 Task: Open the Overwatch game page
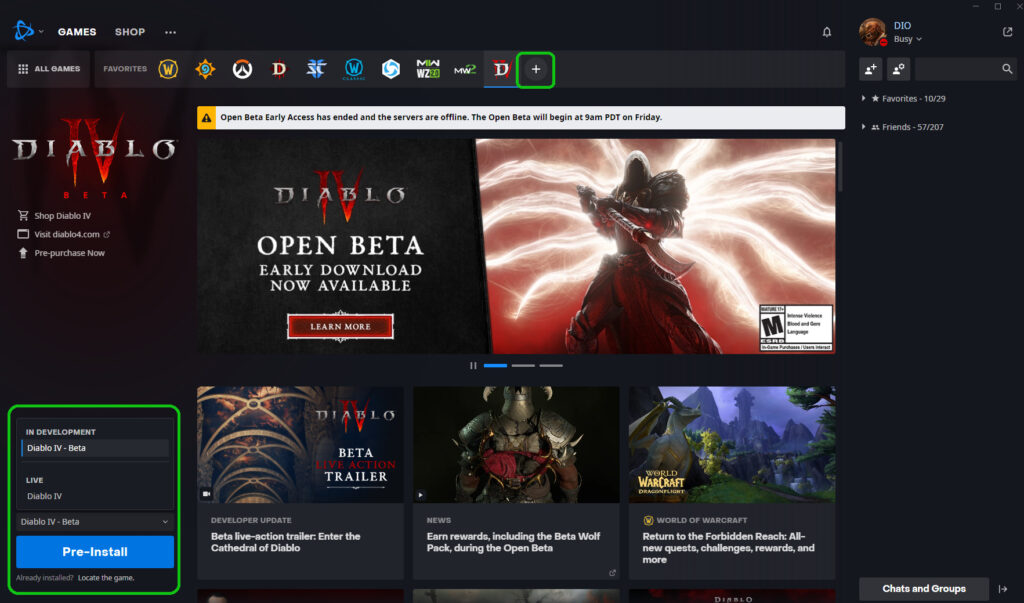(x=241, y=69)
